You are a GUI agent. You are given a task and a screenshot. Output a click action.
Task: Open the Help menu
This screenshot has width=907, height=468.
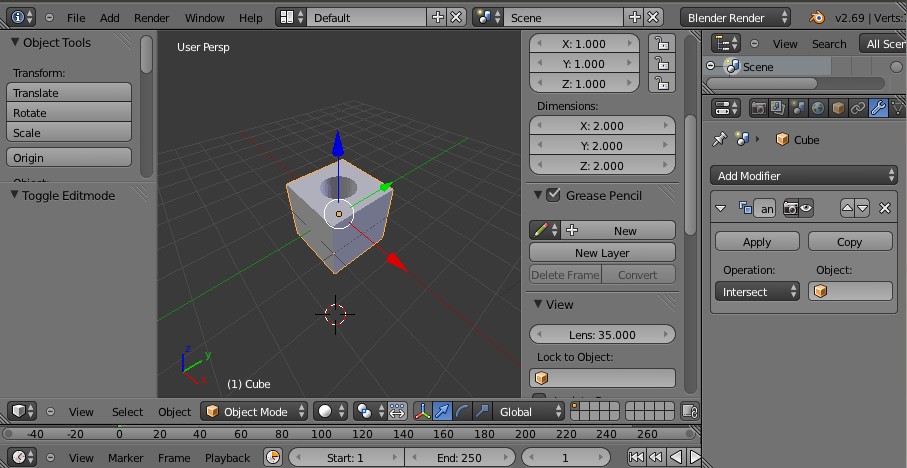(250, 18)
